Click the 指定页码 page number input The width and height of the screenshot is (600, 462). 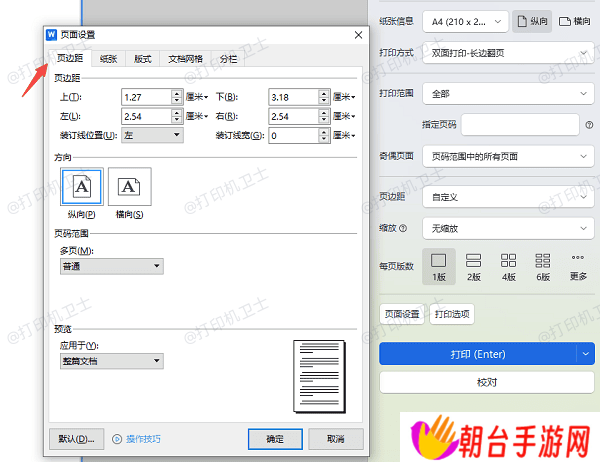click(x=520, y=125)
